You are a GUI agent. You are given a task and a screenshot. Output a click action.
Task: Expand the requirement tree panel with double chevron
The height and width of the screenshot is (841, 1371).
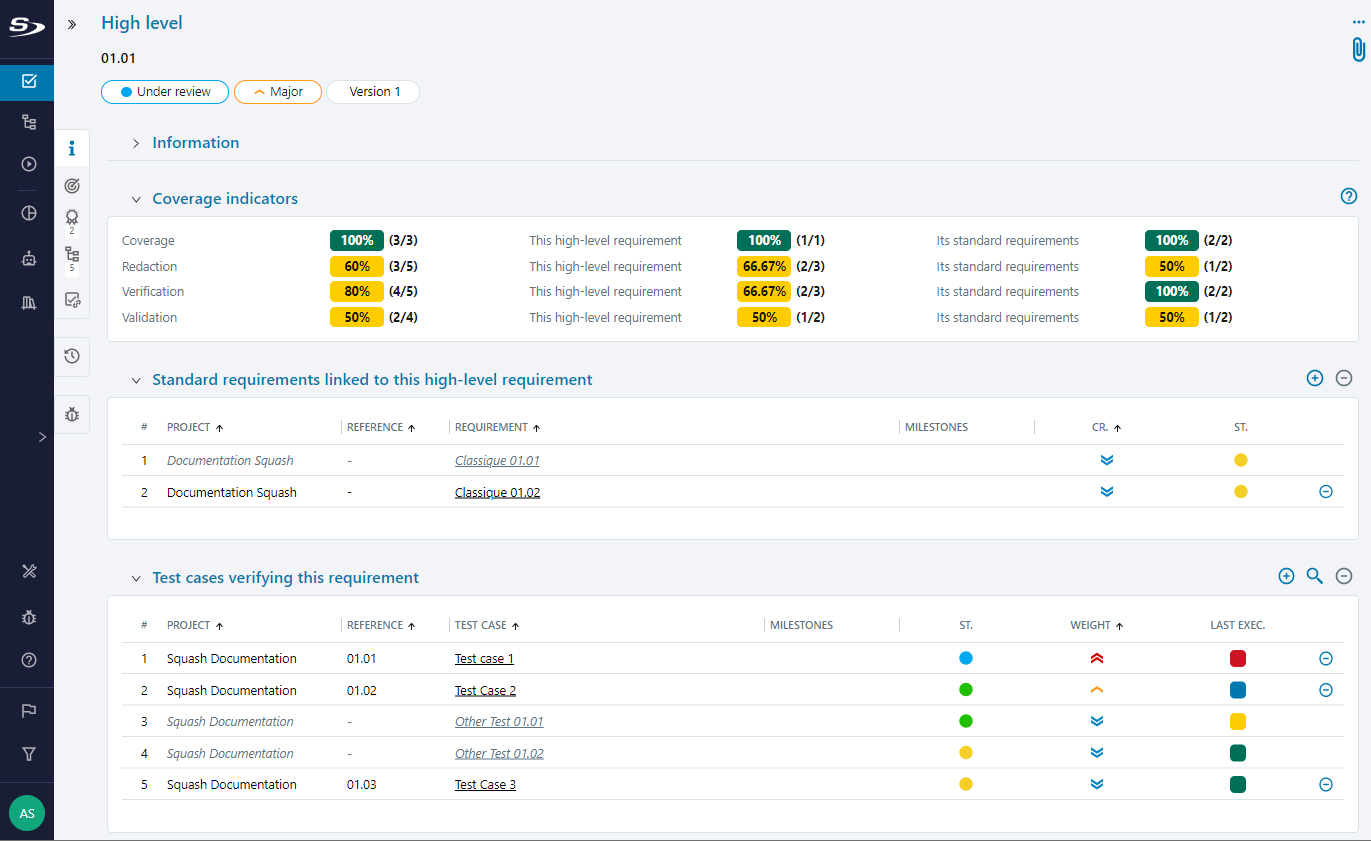tap(72, 24)
